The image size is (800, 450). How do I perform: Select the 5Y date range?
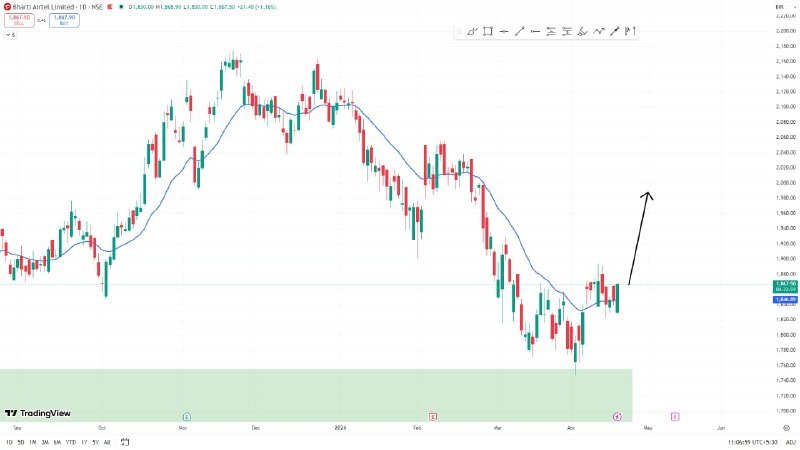[x=95, y=442]
